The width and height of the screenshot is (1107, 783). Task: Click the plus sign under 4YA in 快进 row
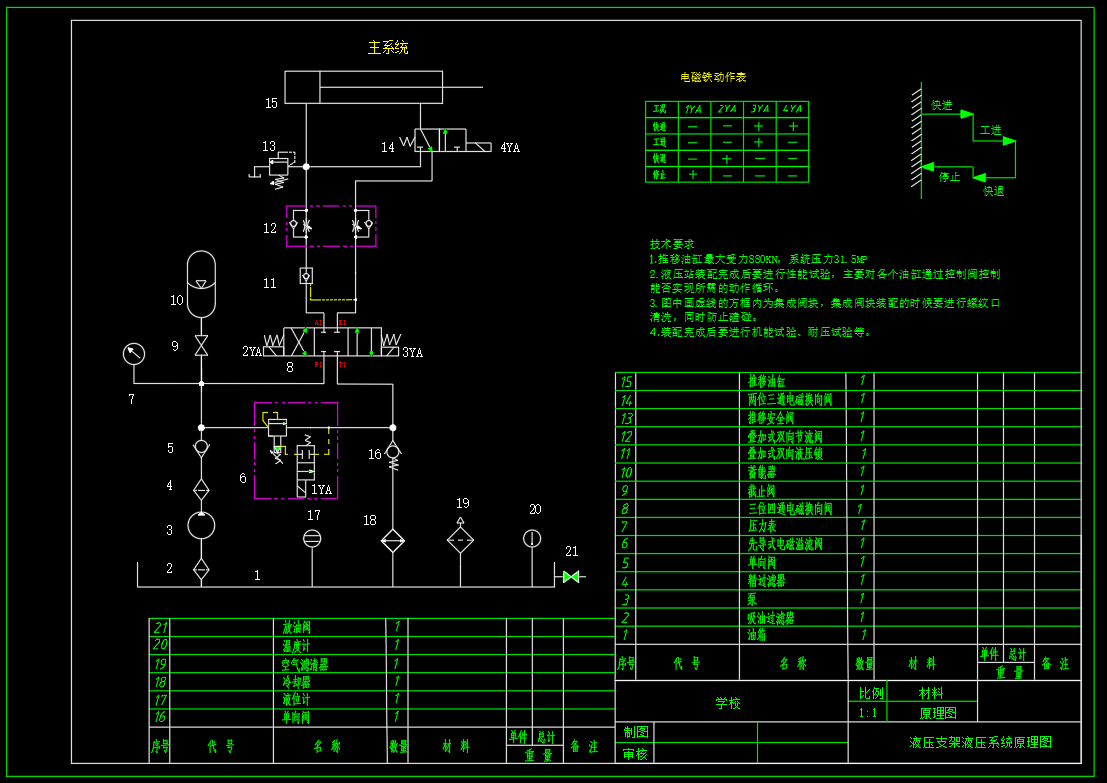click(793, 126)
